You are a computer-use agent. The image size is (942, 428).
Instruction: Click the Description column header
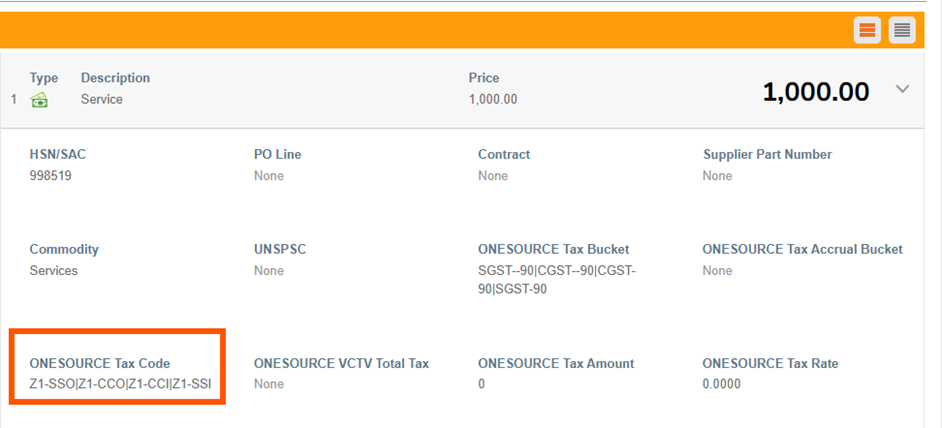pyautogui.click(x=115, y=78)
